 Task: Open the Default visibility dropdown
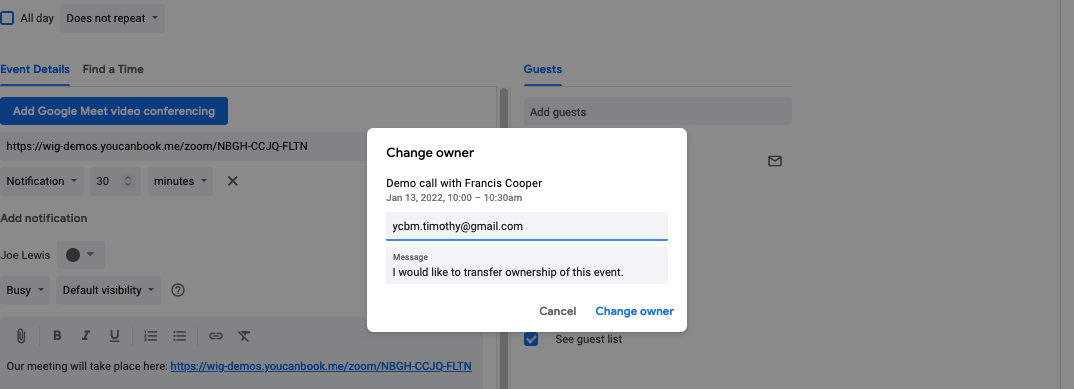pyautogui.click(x=108, y=290)
